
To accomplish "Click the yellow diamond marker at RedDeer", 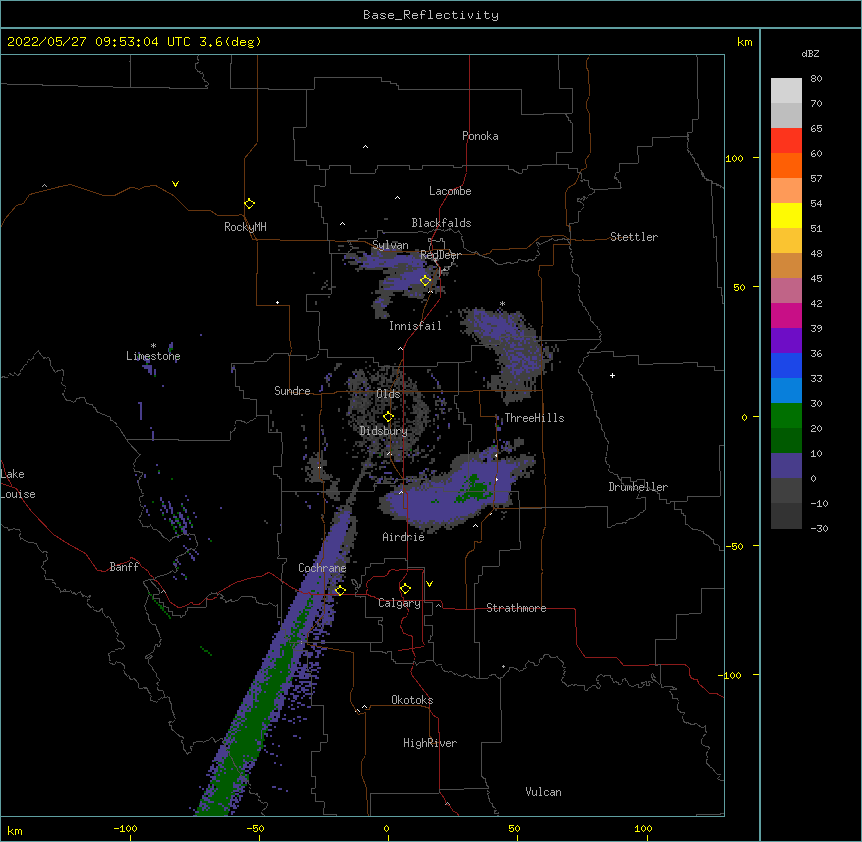I will 426,281.
